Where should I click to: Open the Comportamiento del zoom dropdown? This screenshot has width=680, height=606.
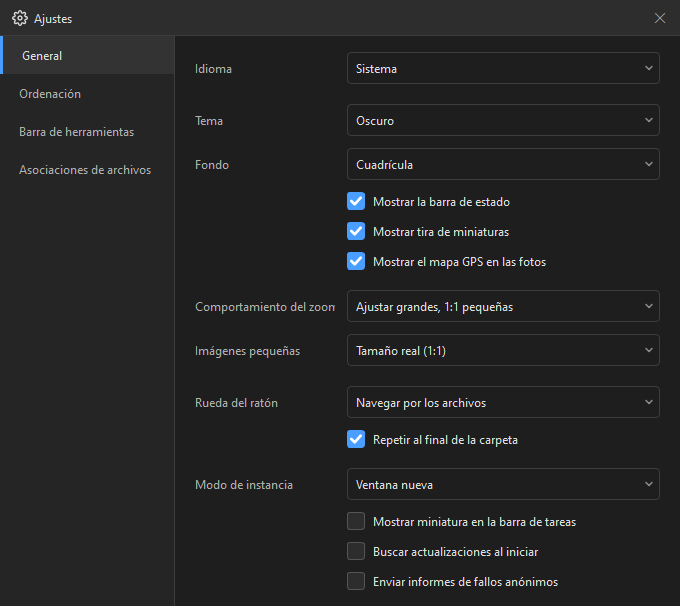coord(503,306)
